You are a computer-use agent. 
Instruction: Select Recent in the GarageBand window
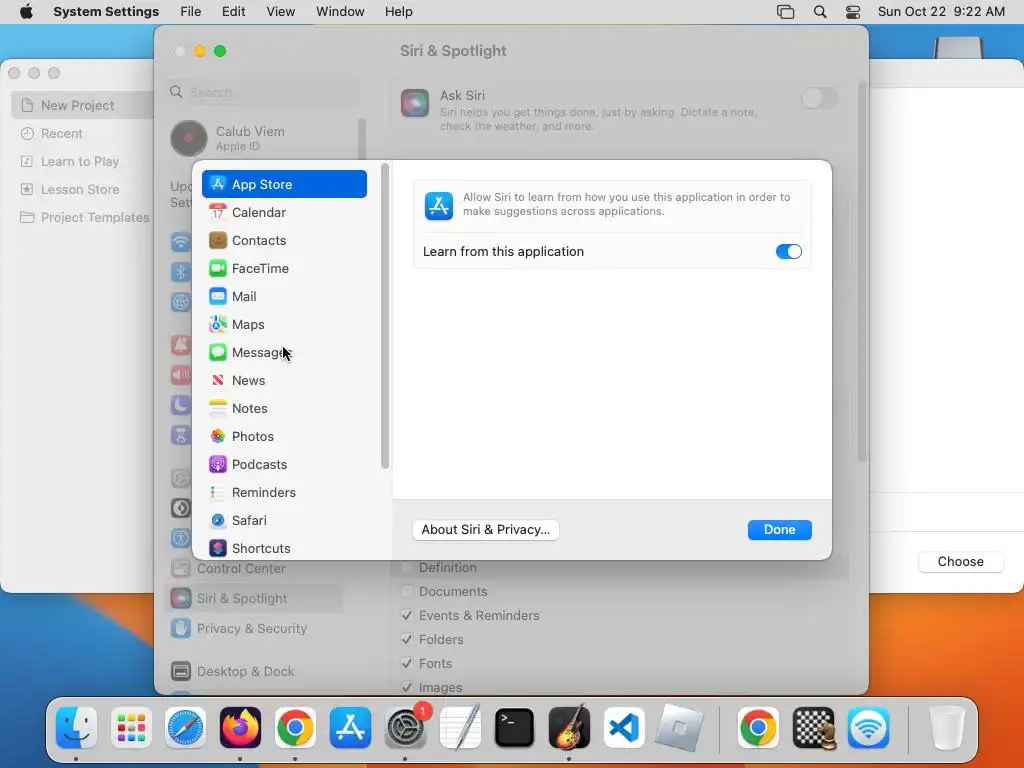point(83,133)
